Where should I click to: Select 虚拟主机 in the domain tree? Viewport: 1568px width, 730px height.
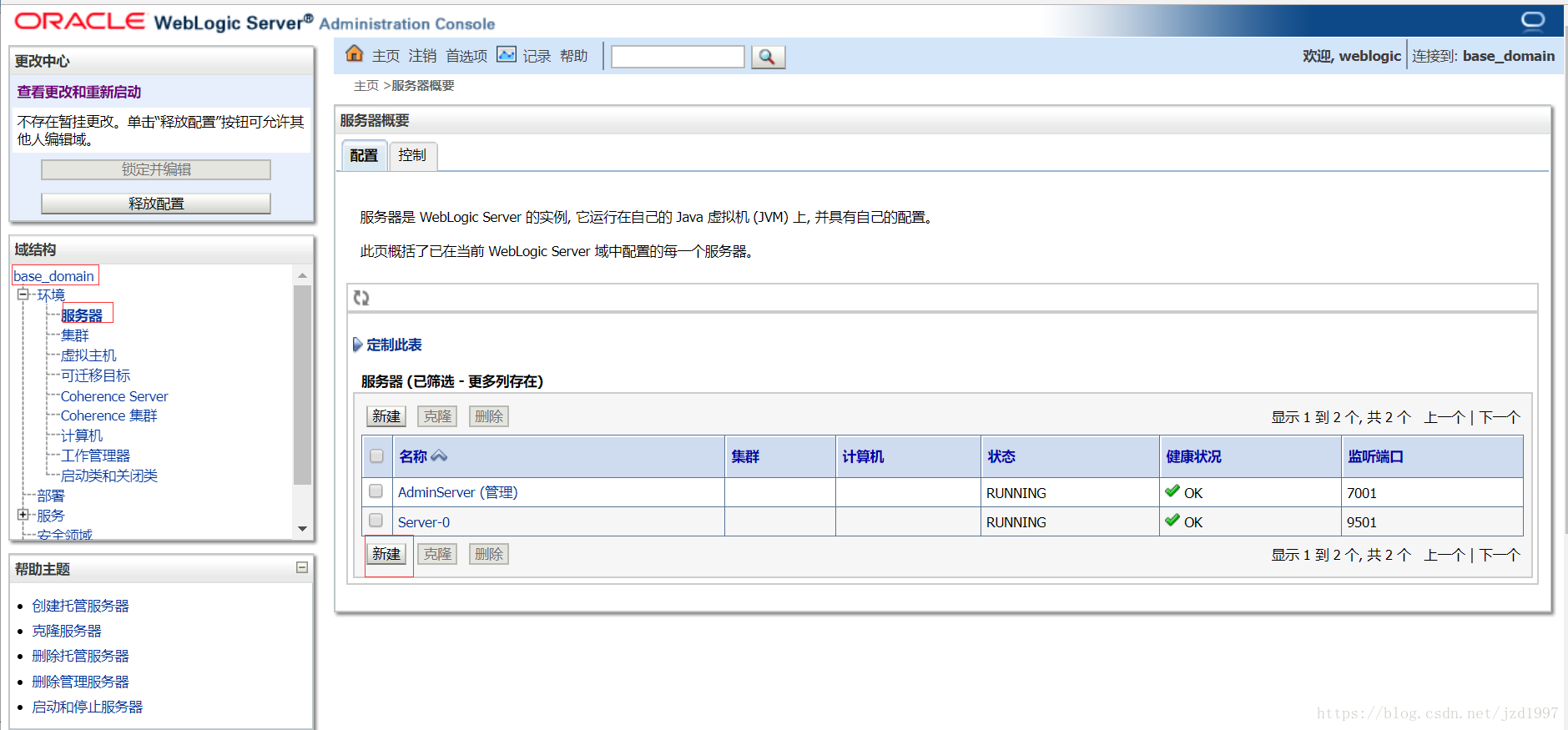tap(88, 355)
